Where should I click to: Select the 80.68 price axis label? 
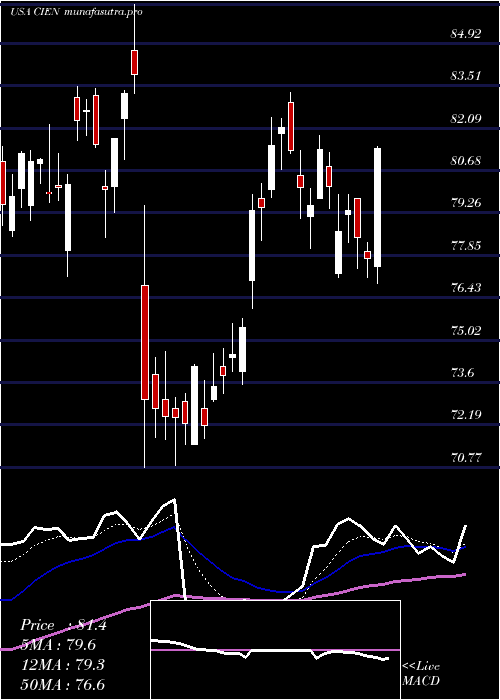(x=466, y=161)
